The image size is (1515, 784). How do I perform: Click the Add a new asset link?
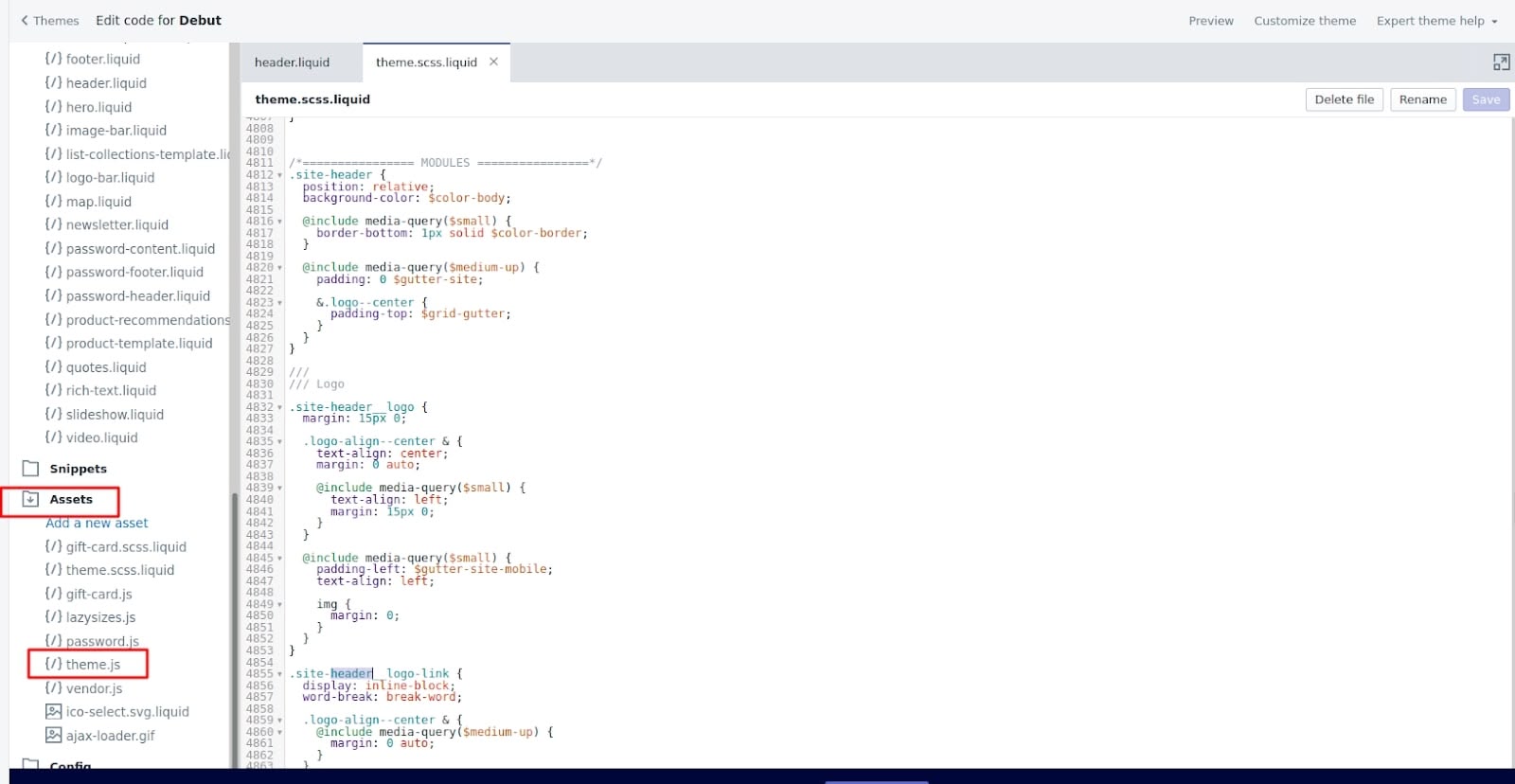pyautogui.click(x=97, y=524)
